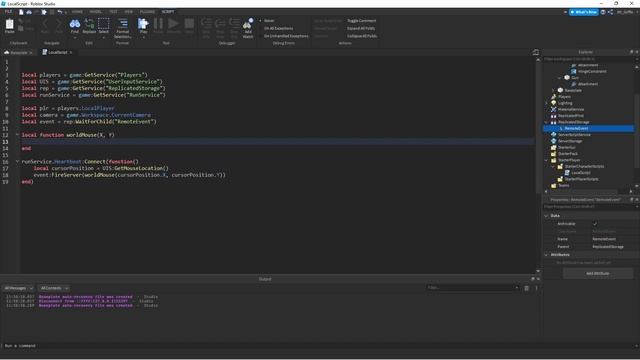Click the HingeConstraint icon in Explorer
The image size is (640, 360).
point(573,71)
